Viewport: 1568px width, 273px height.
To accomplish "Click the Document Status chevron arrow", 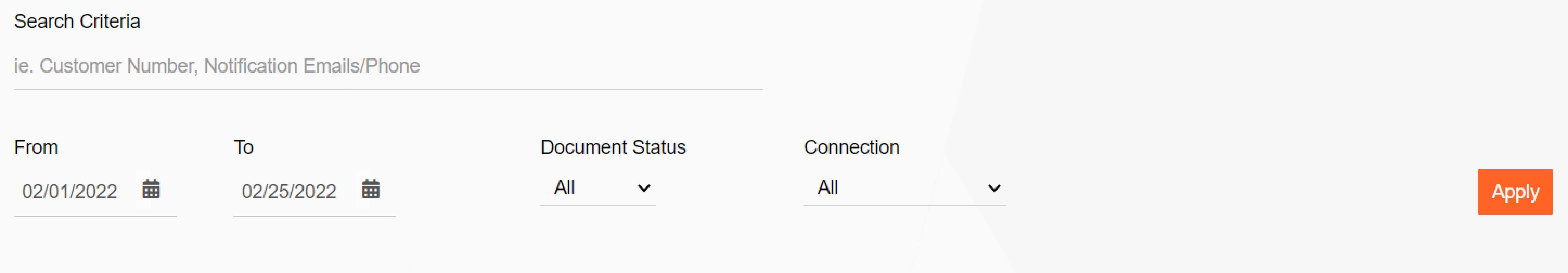I will 643,188.
